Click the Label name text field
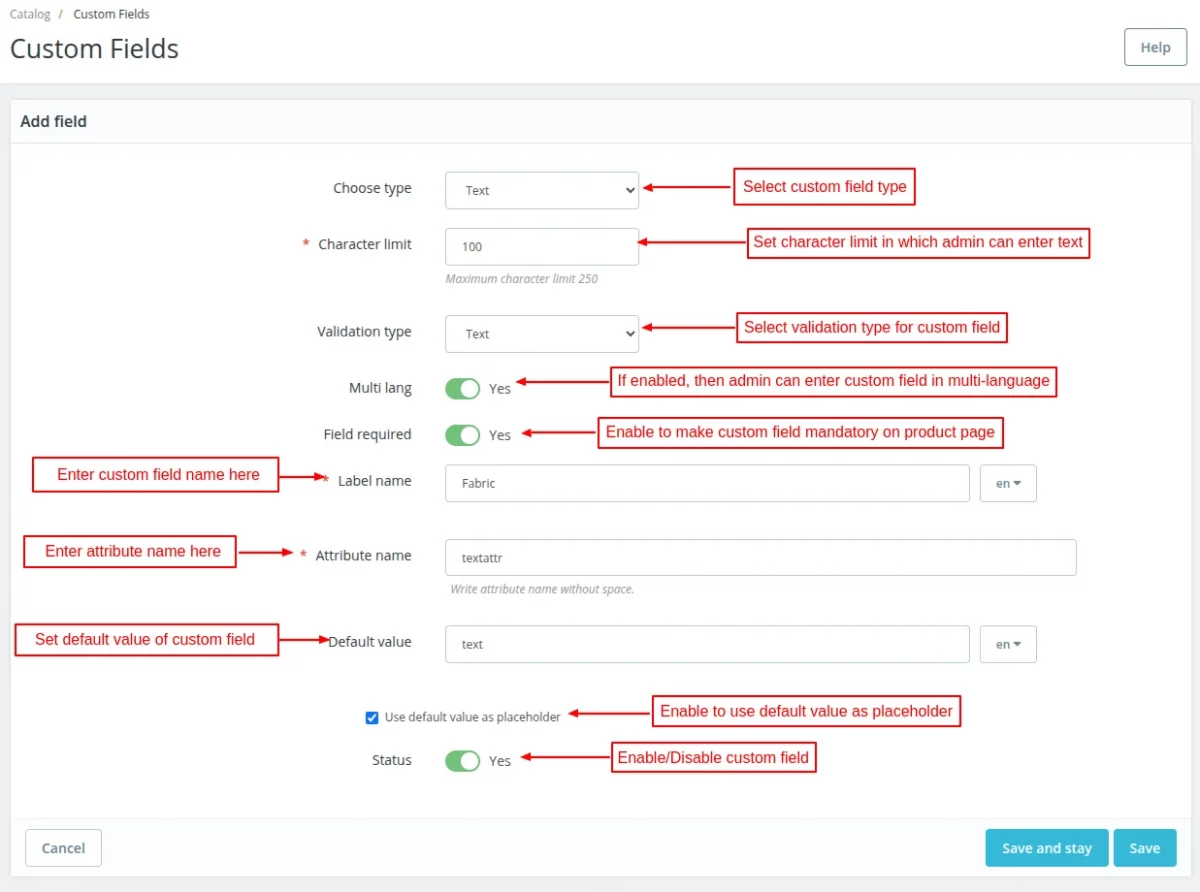 [707, 483]
